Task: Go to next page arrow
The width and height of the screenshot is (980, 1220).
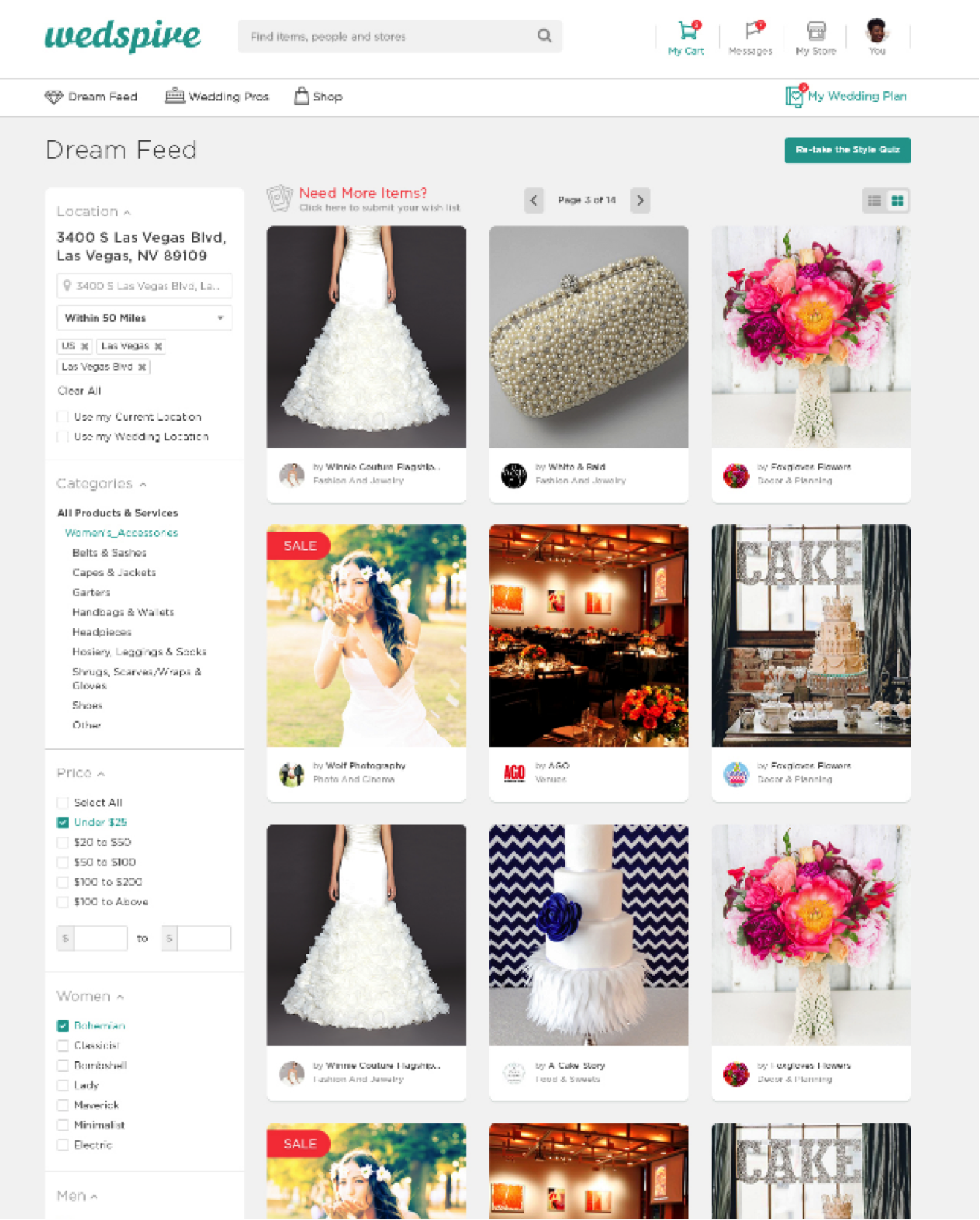Action: [x=641, y=200]
